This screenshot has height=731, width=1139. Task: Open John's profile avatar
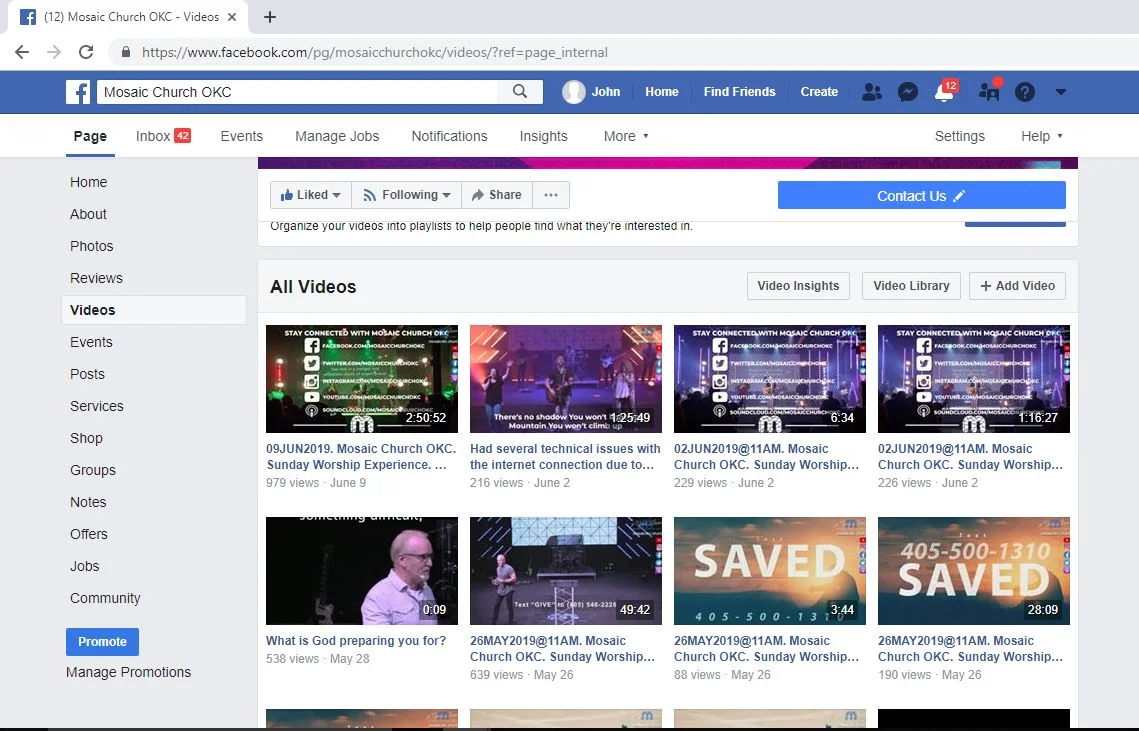click(573, 92)
